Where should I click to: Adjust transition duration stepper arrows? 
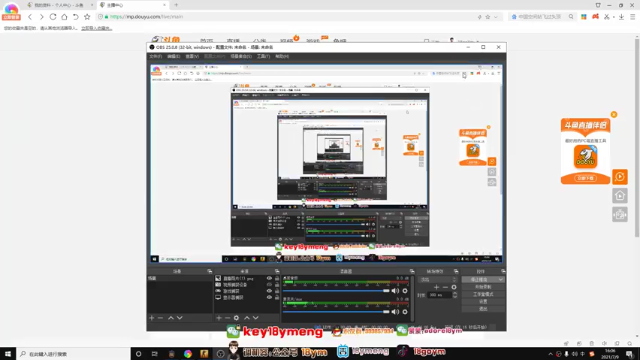(455, 295)
